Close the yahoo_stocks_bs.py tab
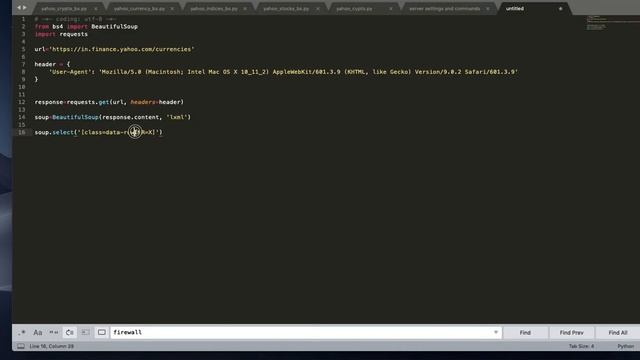This screenshot has width=640, height=360. point(318,9)
